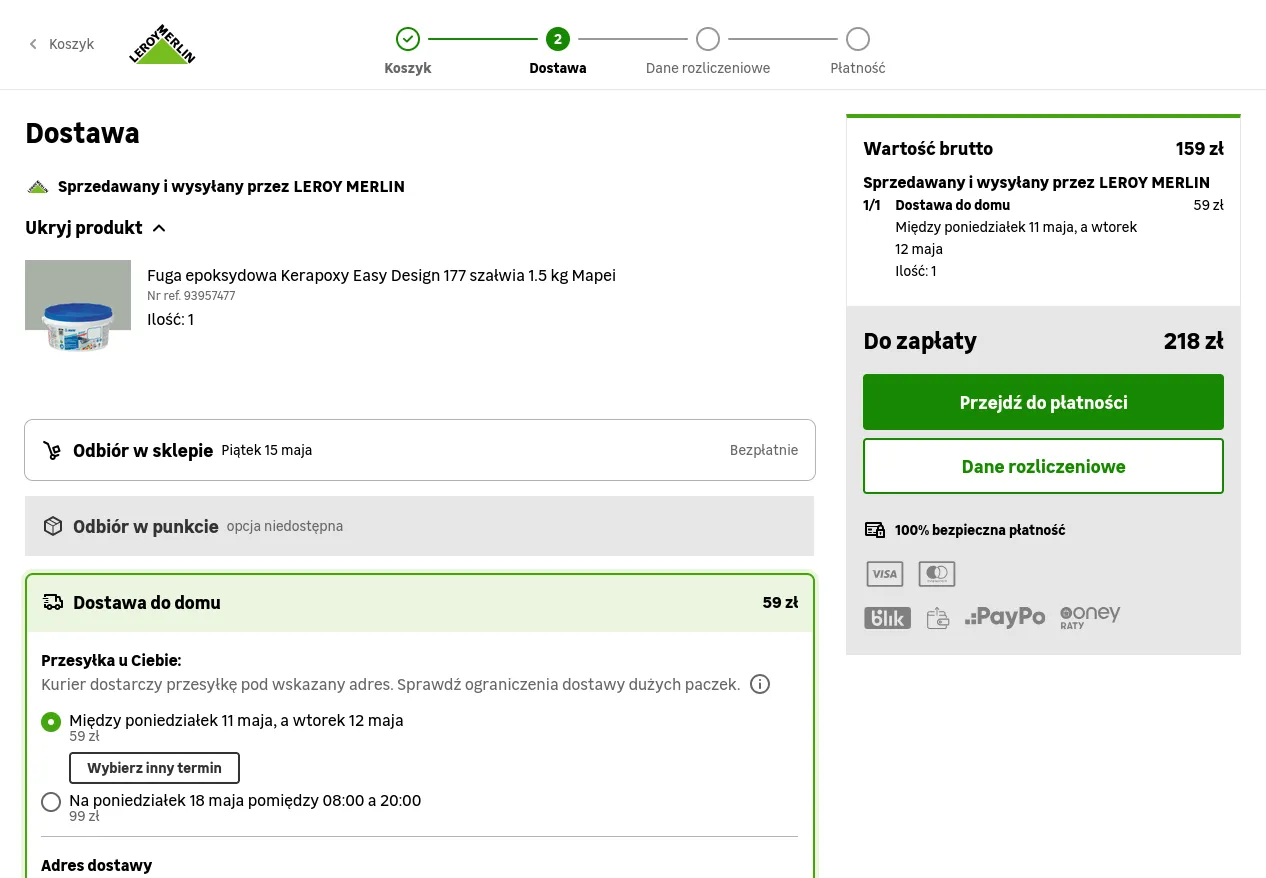
Task: Click the Dane rozliczeniowe step label
Action: coord(708,68)
